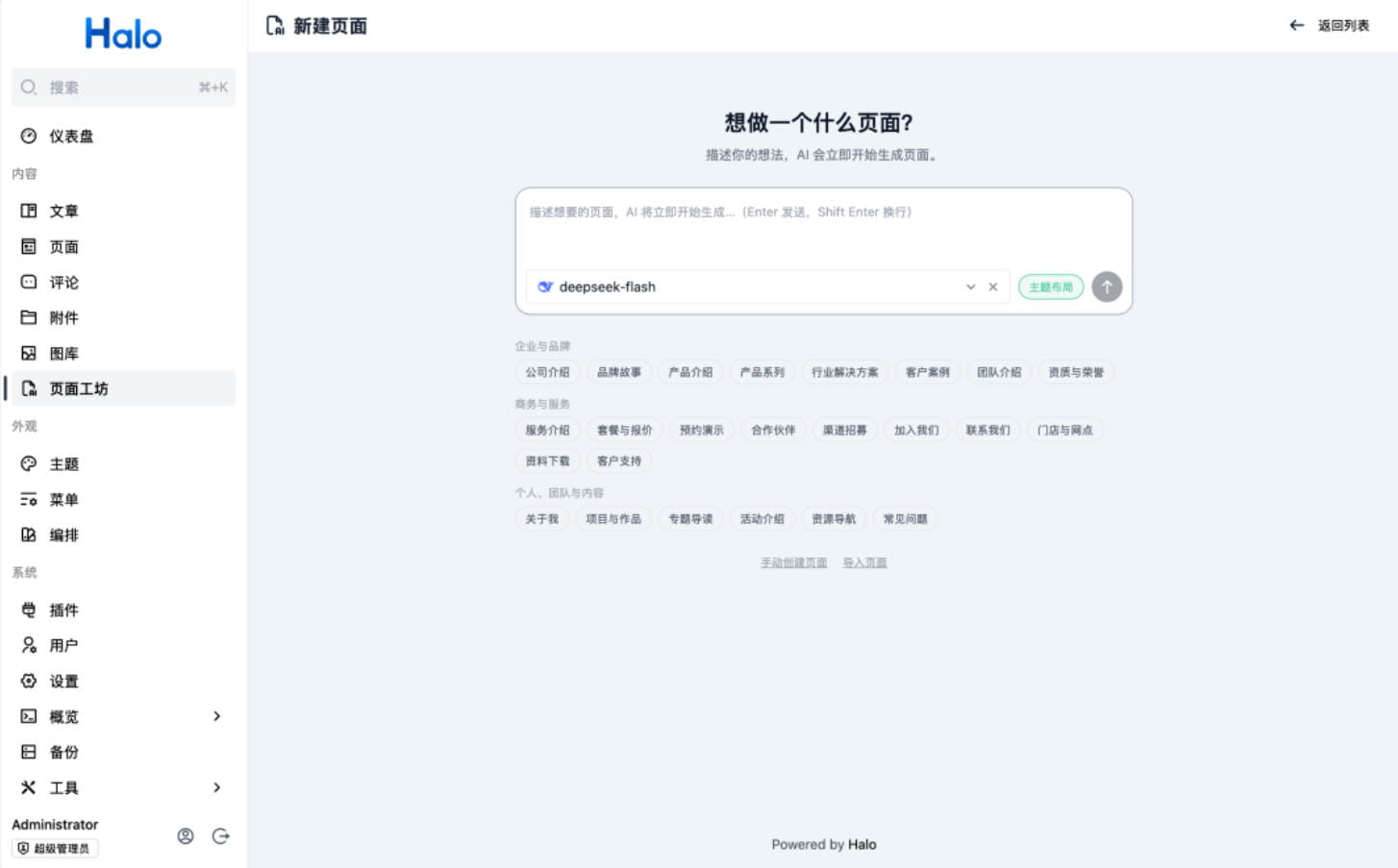Open 评论 comments section
Screen dimensions: 1398x868
[123, 283]
